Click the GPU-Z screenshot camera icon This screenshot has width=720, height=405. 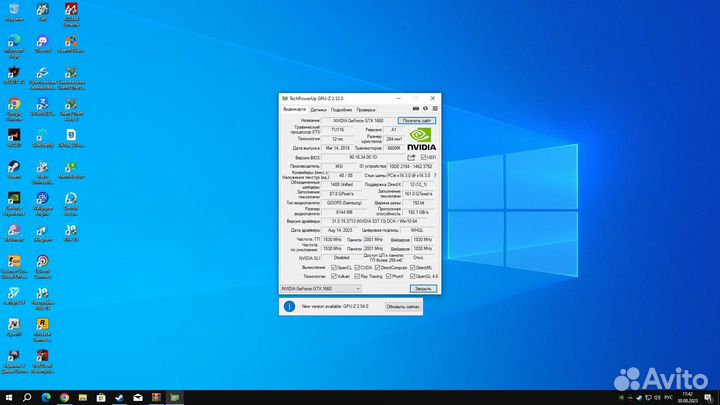(416, 109)
